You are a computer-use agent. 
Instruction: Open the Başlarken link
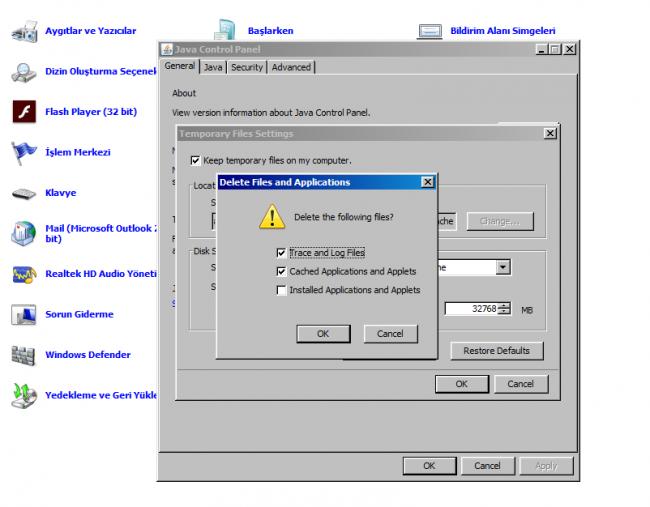[271, 31]
